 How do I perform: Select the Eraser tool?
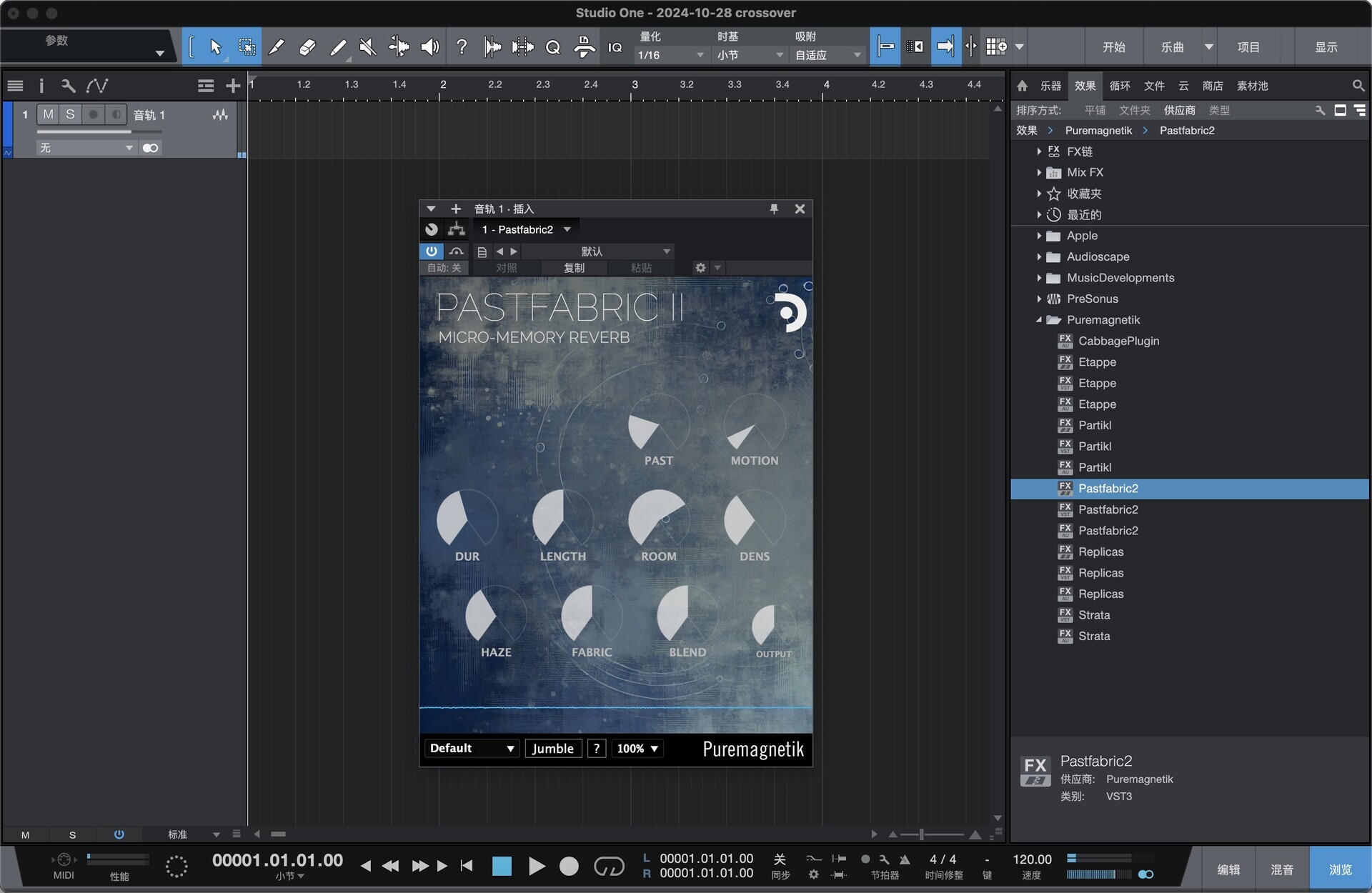coord(307,47)
